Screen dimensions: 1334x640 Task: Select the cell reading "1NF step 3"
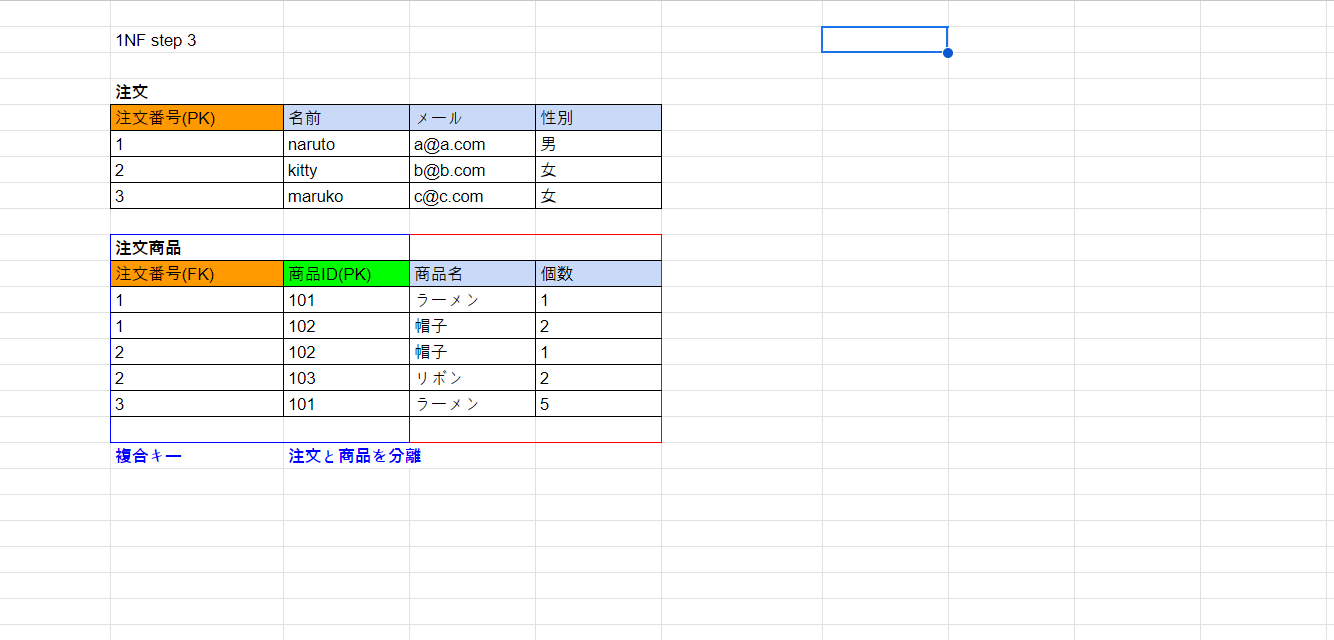click(197, 40)
